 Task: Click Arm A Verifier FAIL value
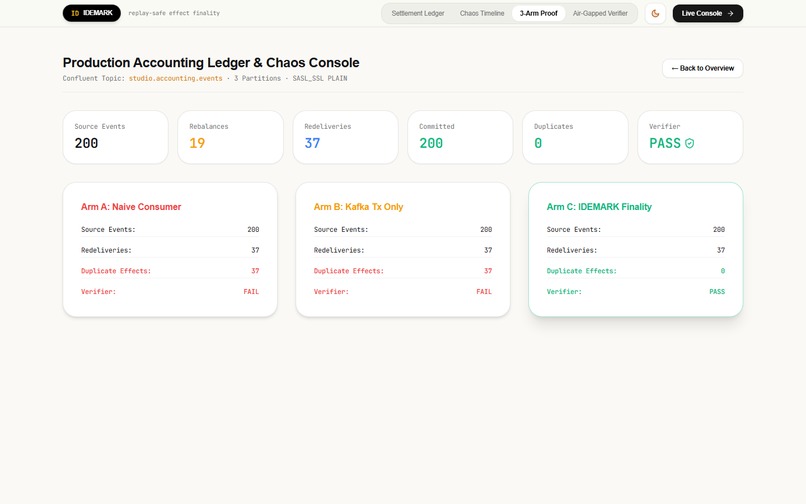(x=251, y=292)
